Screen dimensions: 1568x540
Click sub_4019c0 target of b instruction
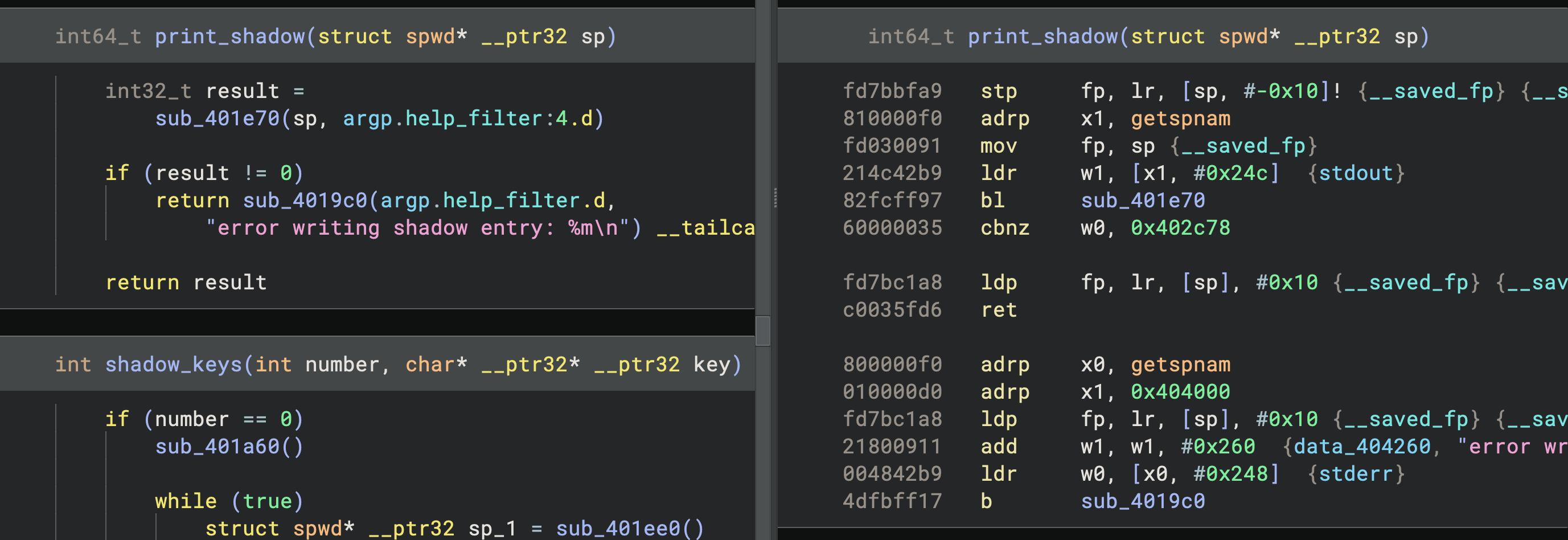click(1143, 501)
